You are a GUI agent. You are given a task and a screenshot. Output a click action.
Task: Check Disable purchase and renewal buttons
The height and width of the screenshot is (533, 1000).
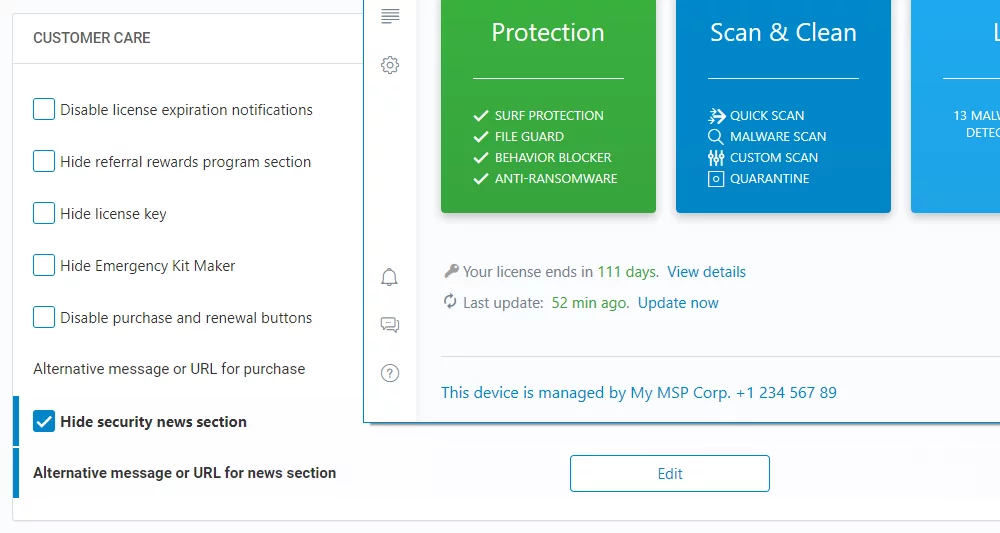44,317
